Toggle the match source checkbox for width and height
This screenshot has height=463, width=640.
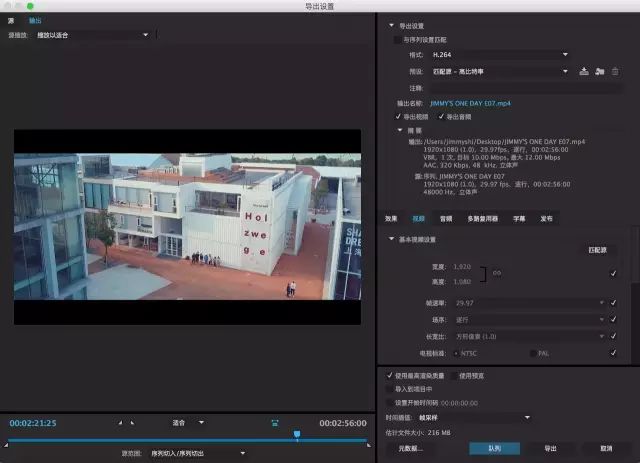pos(613,273)
